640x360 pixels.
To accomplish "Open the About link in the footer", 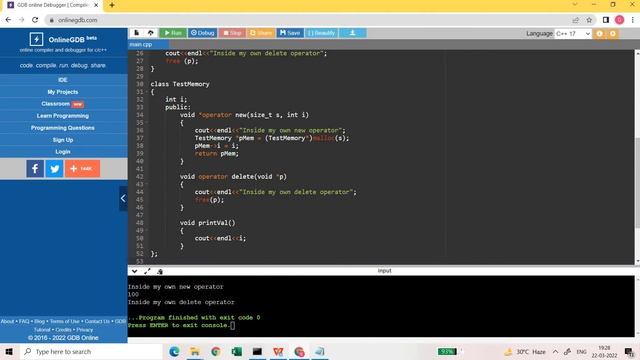I will (x=7, y=321).
